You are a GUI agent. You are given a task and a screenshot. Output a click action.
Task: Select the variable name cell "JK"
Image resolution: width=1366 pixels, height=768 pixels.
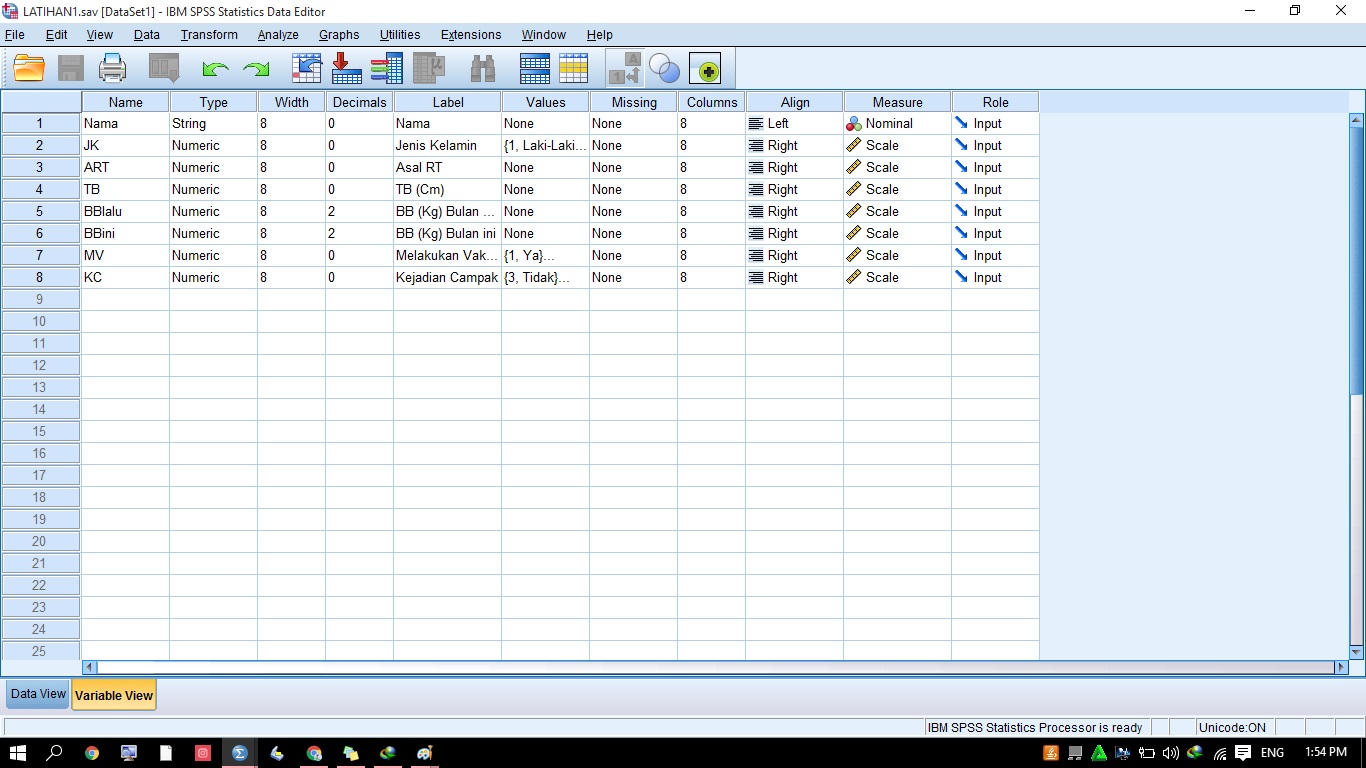(x=126, y=146)
